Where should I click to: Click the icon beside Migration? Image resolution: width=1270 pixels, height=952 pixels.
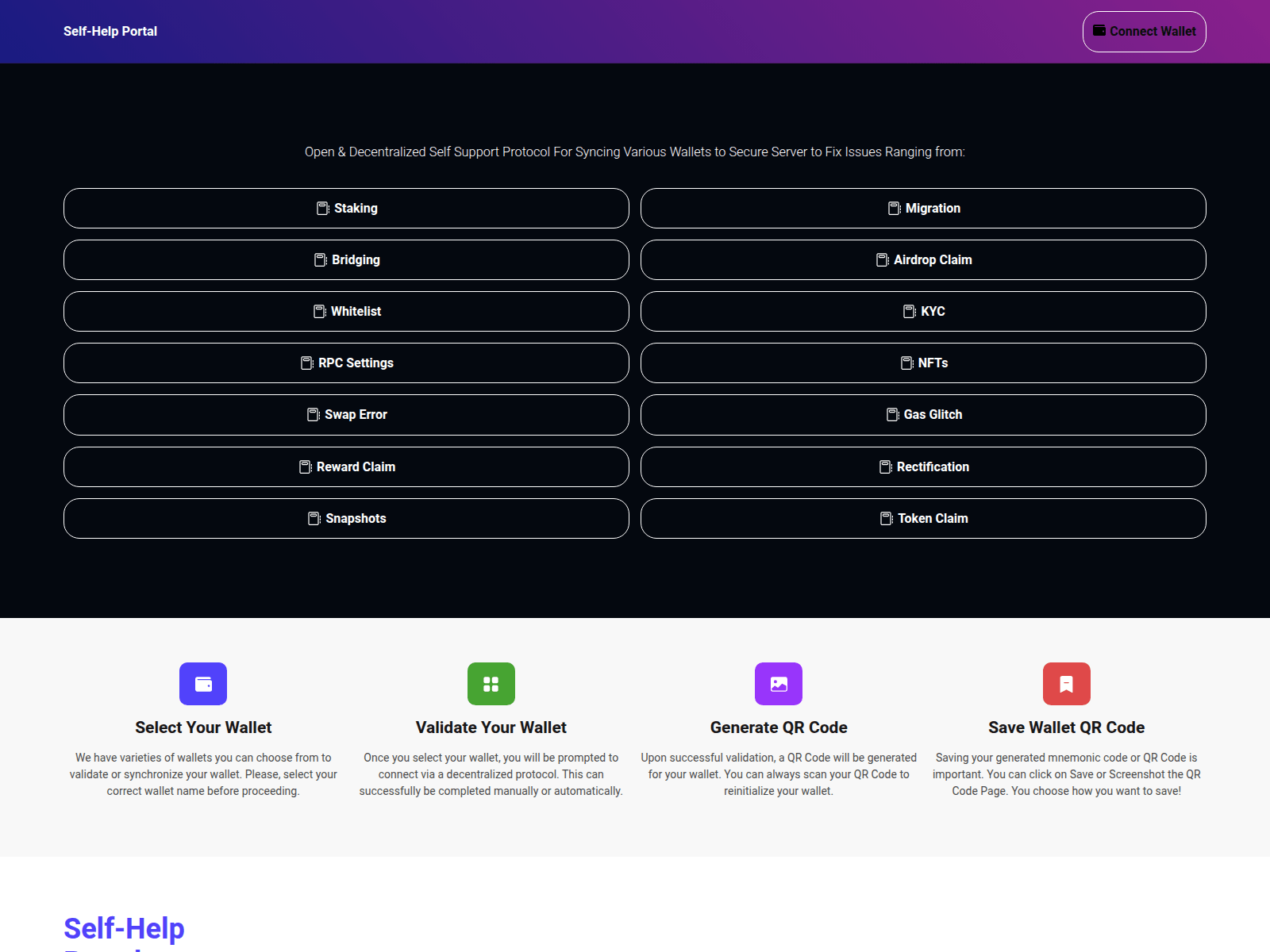coord(895,209)
